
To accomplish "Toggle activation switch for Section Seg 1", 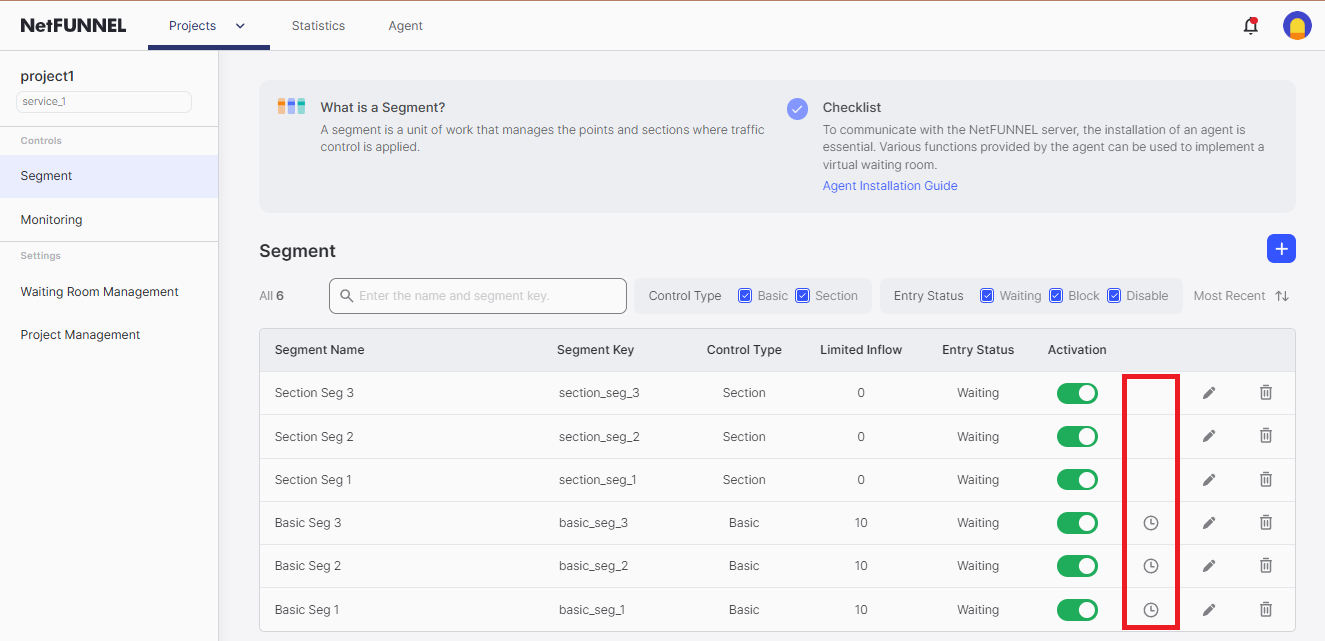I will pyautogui.click(x=1077, y=480).
